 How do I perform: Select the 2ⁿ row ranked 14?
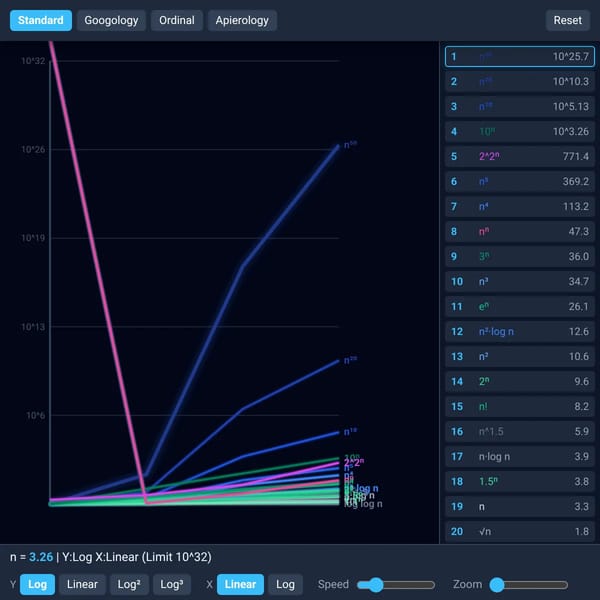tap(520, 382)
